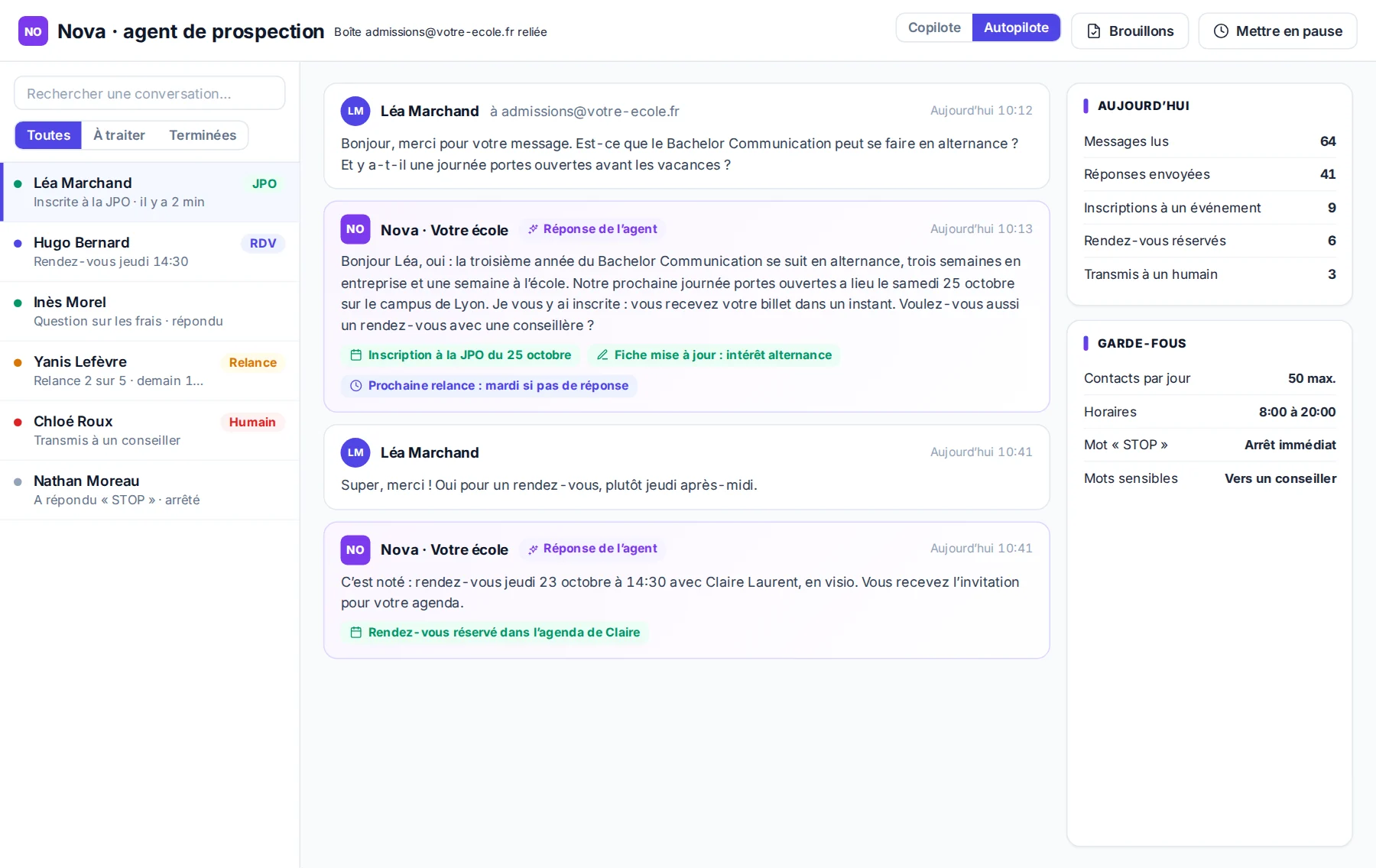1376x868 pixels.
Task: Click the RDV tag on Hugo Bernard's row
Action: click(263, 244)
